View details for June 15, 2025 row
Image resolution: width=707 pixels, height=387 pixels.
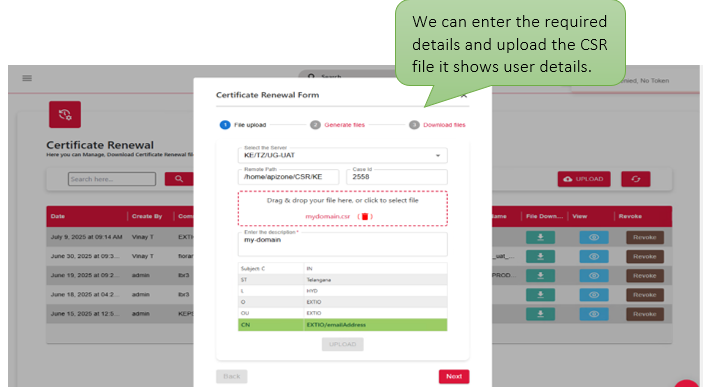tap(594, 314)
